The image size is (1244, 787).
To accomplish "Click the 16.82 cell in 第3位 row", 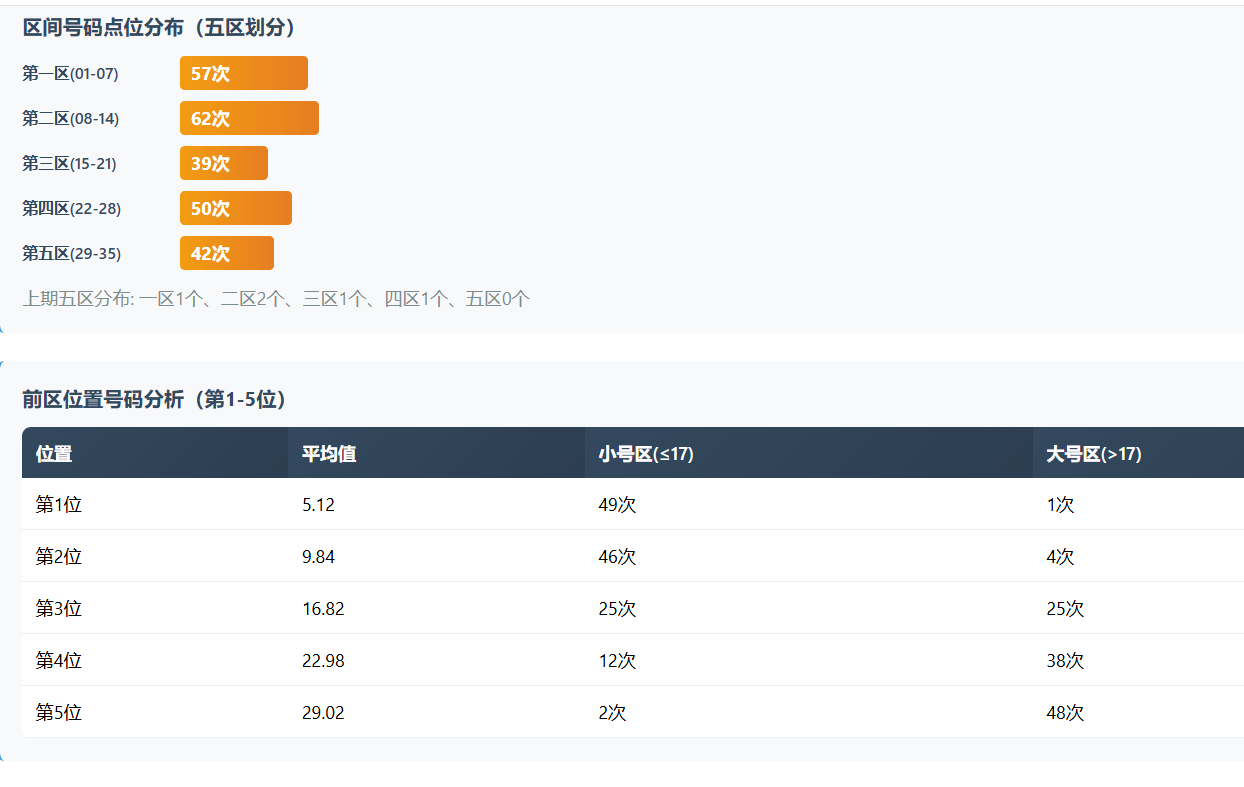I will click(323, 609).
